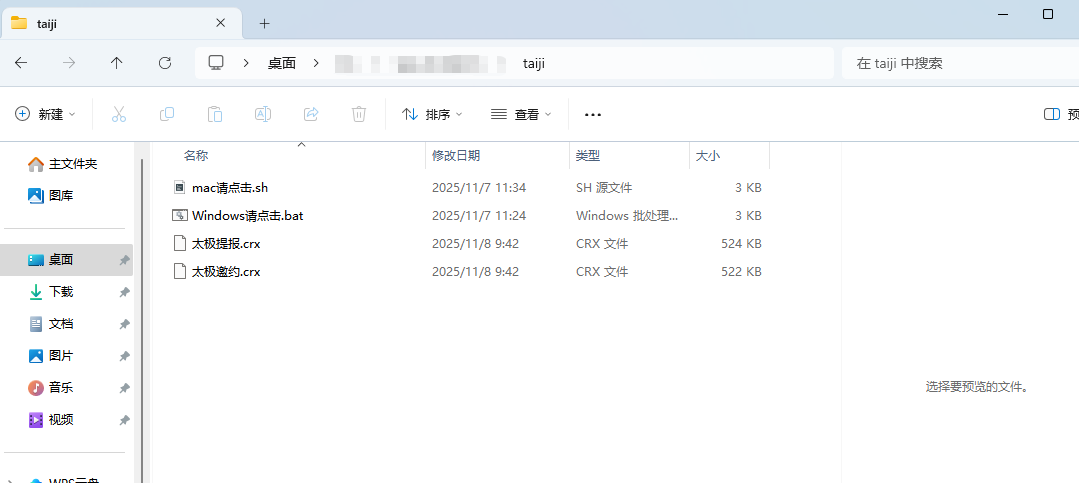Click the Share icon in toolbar
The width and height of the screenshot is (1079, 483).
pyautogui.click(x=311, y=114)
